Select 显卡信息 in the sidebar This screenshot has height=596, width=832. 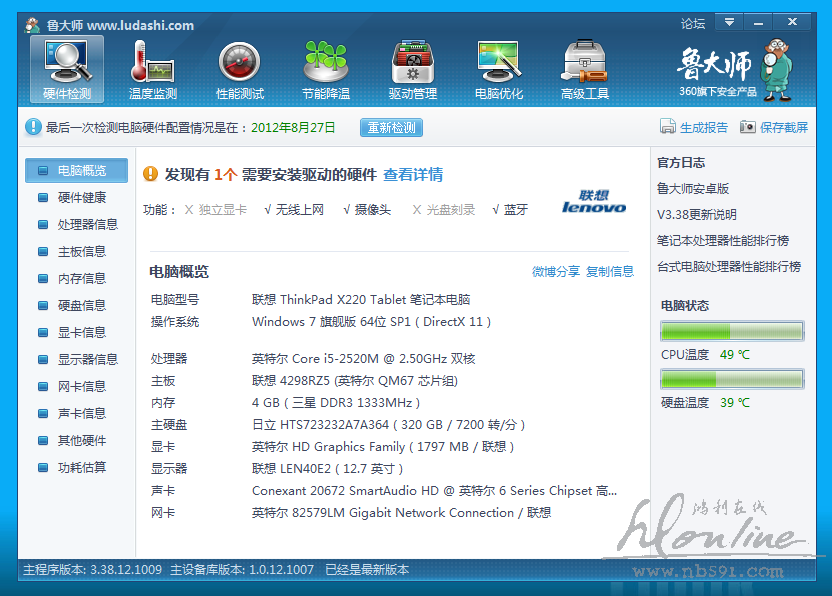pos(76,333)
